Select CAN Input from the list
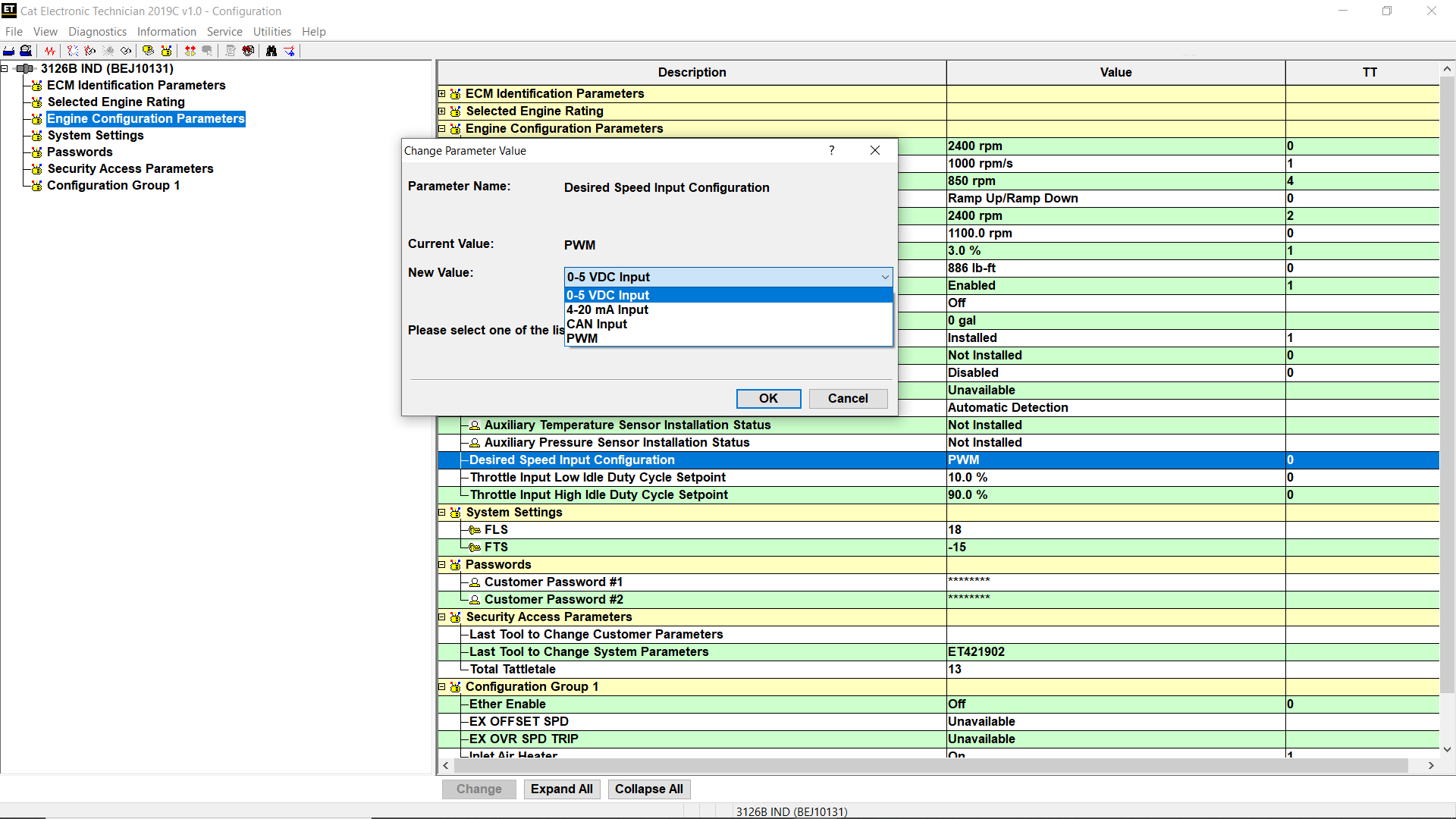Image resolution: width=1456 pixels, height=819 pixels. 597,324
